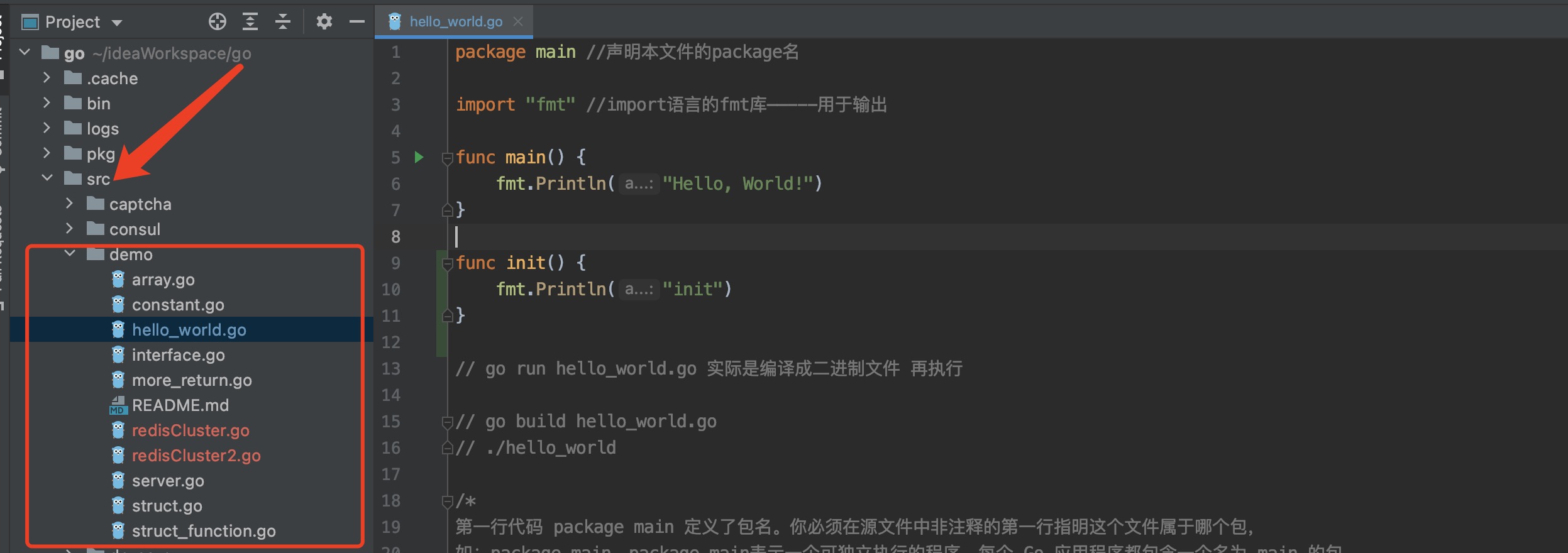
Task: Open Project panel settings gear
Action: 324,22
